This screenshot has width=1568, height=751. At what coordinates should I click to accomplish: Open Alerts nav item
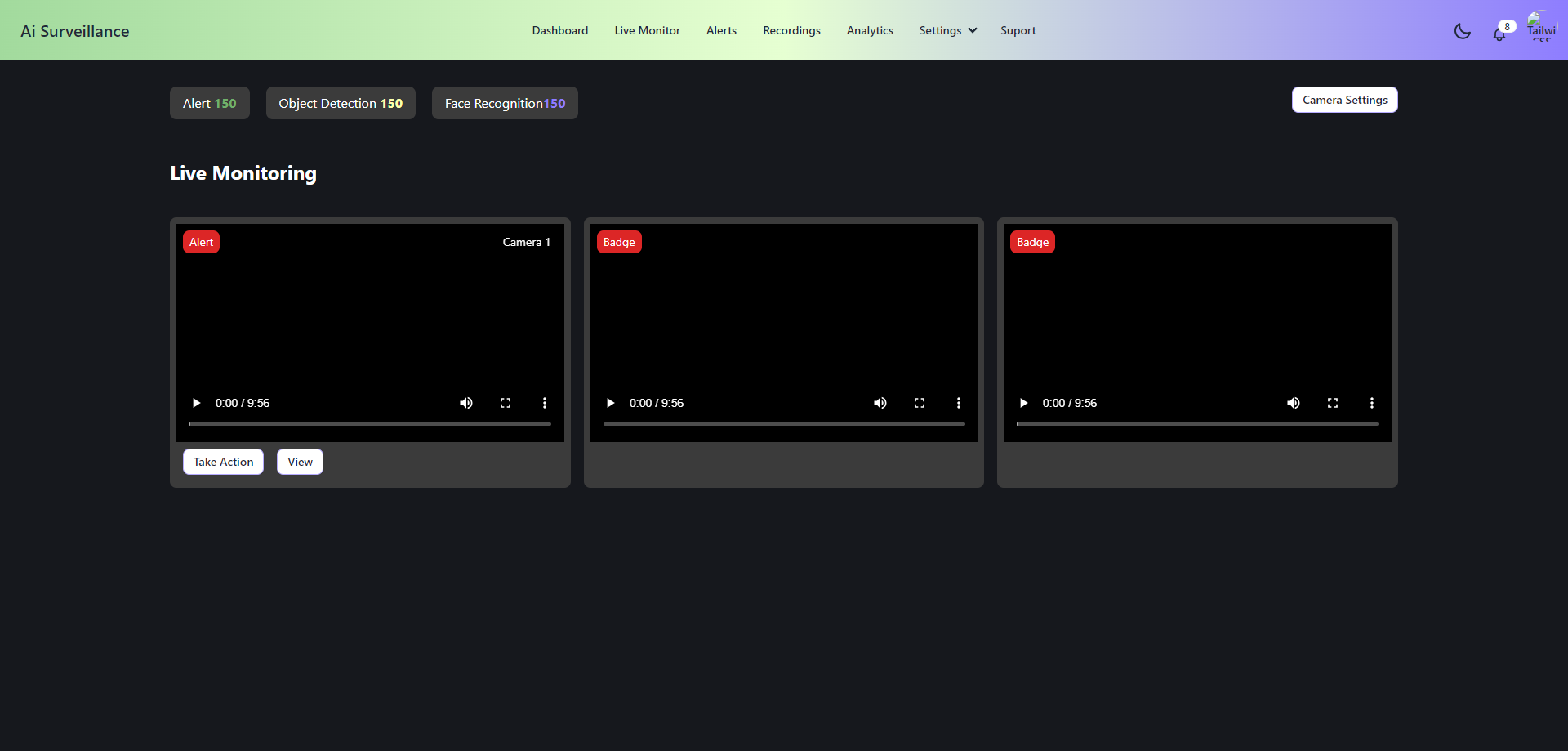pyautogui.click(x=721, y=30)
